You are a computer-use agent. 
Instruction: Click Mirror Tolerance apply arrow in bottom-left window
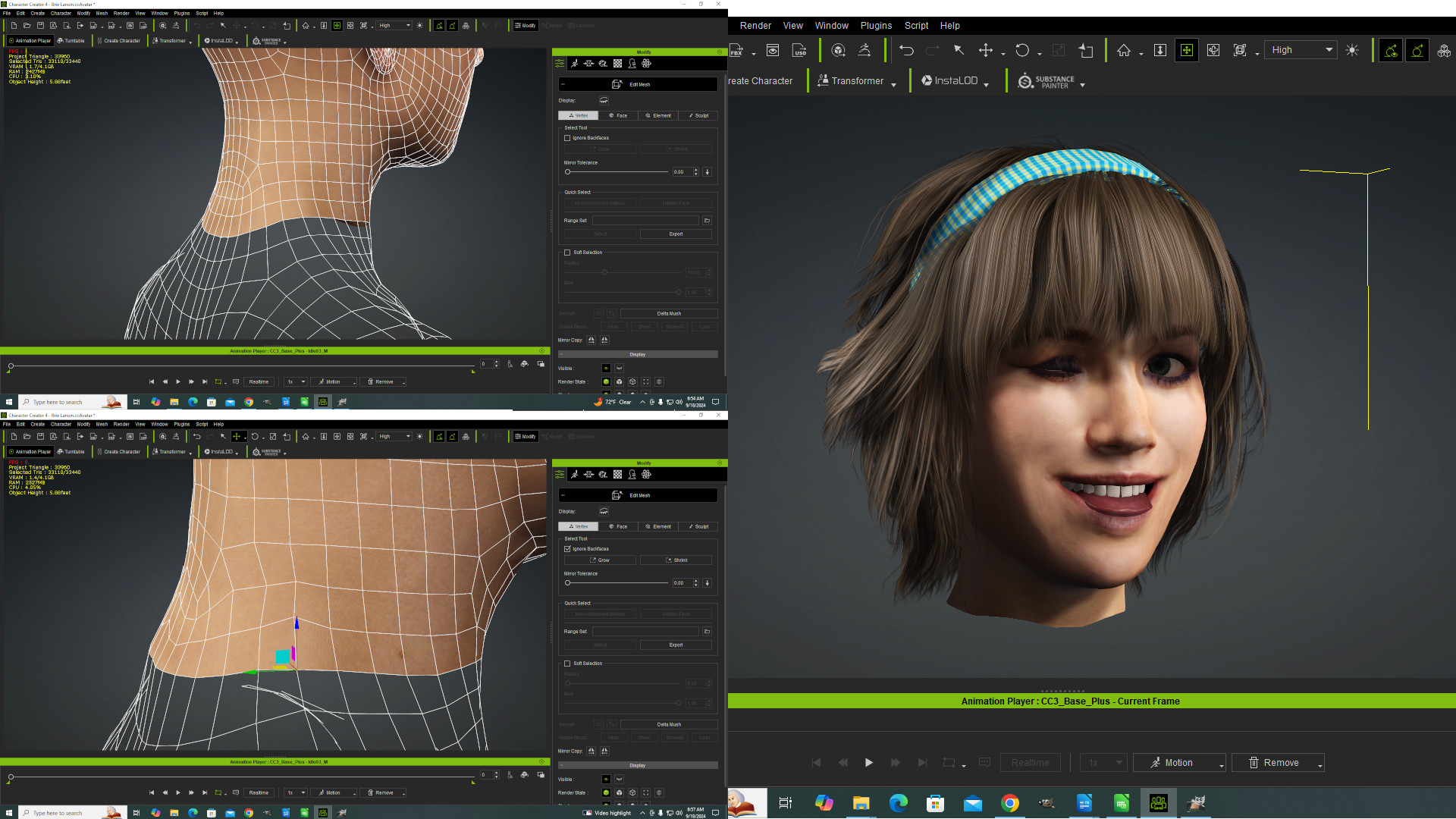click(x=708, y=583)
